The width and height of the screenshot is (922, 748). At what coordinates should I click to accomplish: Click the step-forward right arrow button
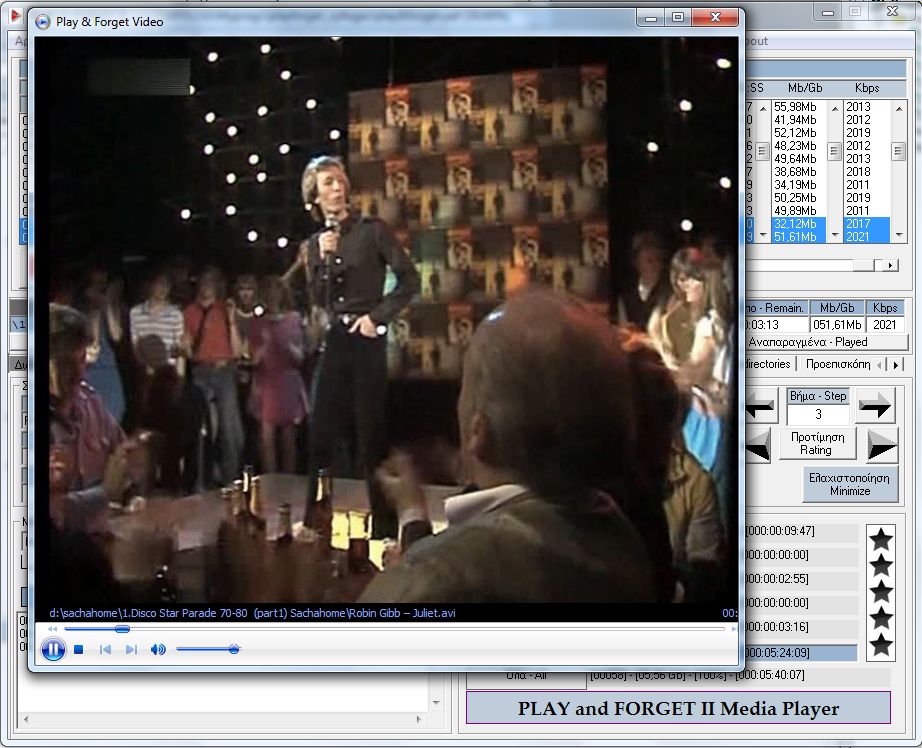875,406
